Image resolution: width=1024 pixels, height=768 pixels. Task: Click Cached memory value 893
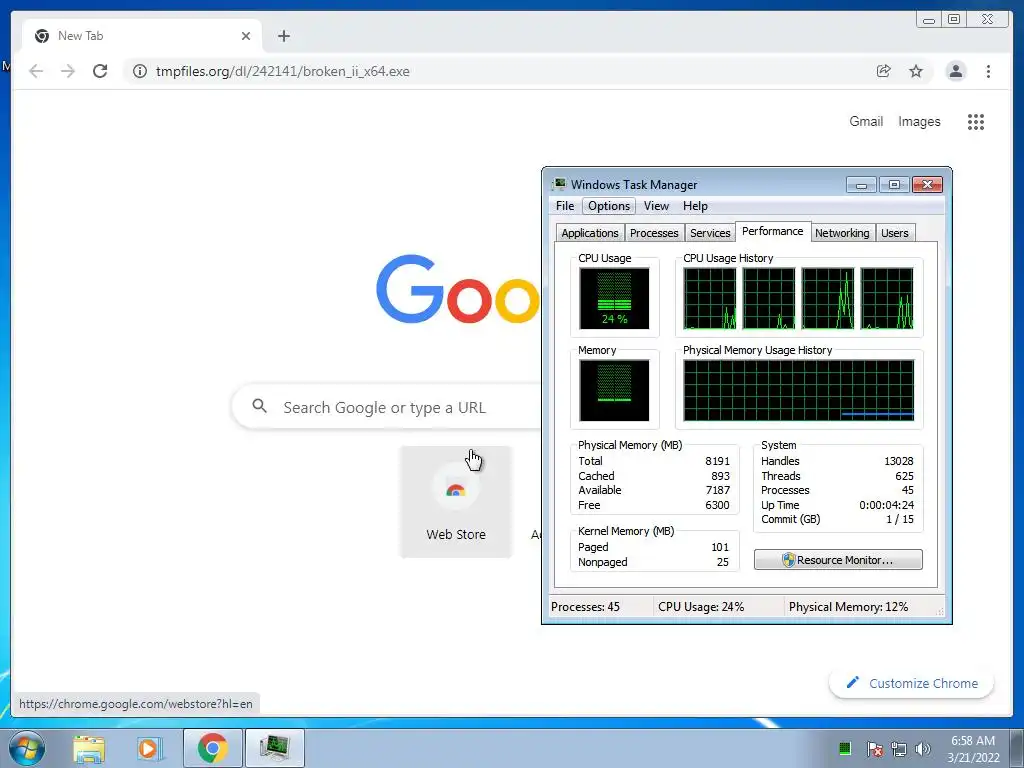(720, 476)
